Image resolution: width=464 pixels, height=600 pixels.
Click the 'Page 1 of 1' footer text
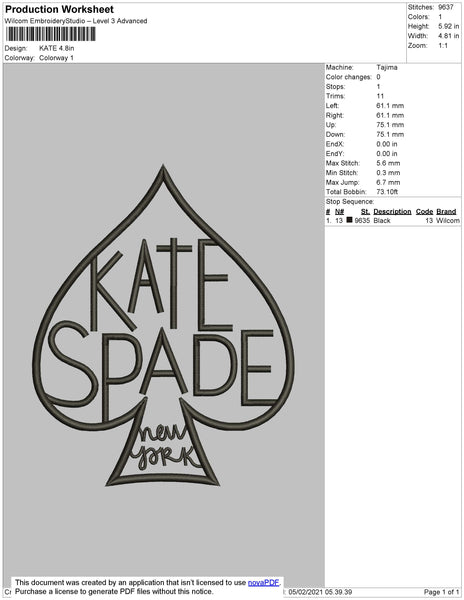(x=441, y=592)
